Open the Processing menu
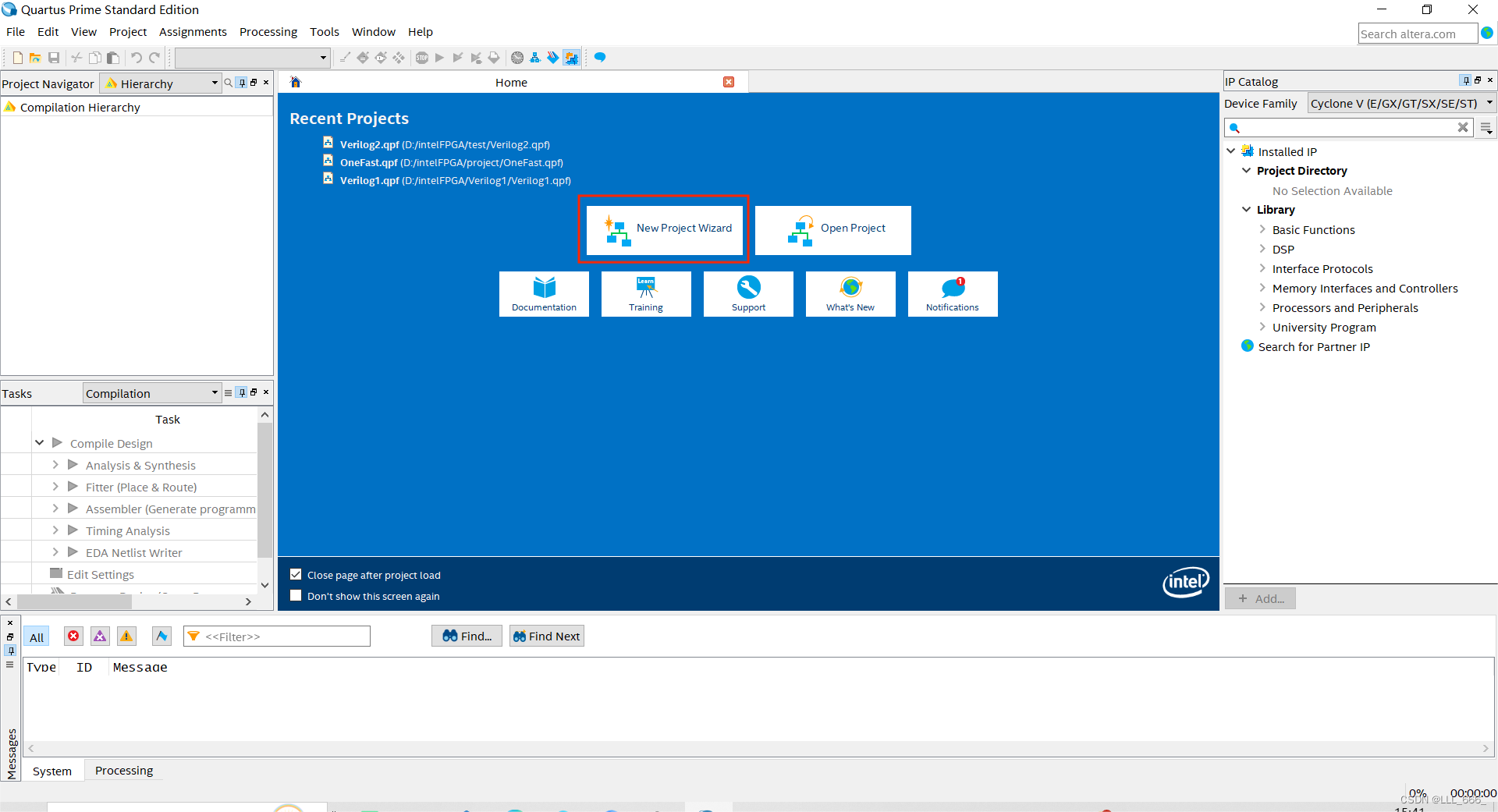 [268, 32]
